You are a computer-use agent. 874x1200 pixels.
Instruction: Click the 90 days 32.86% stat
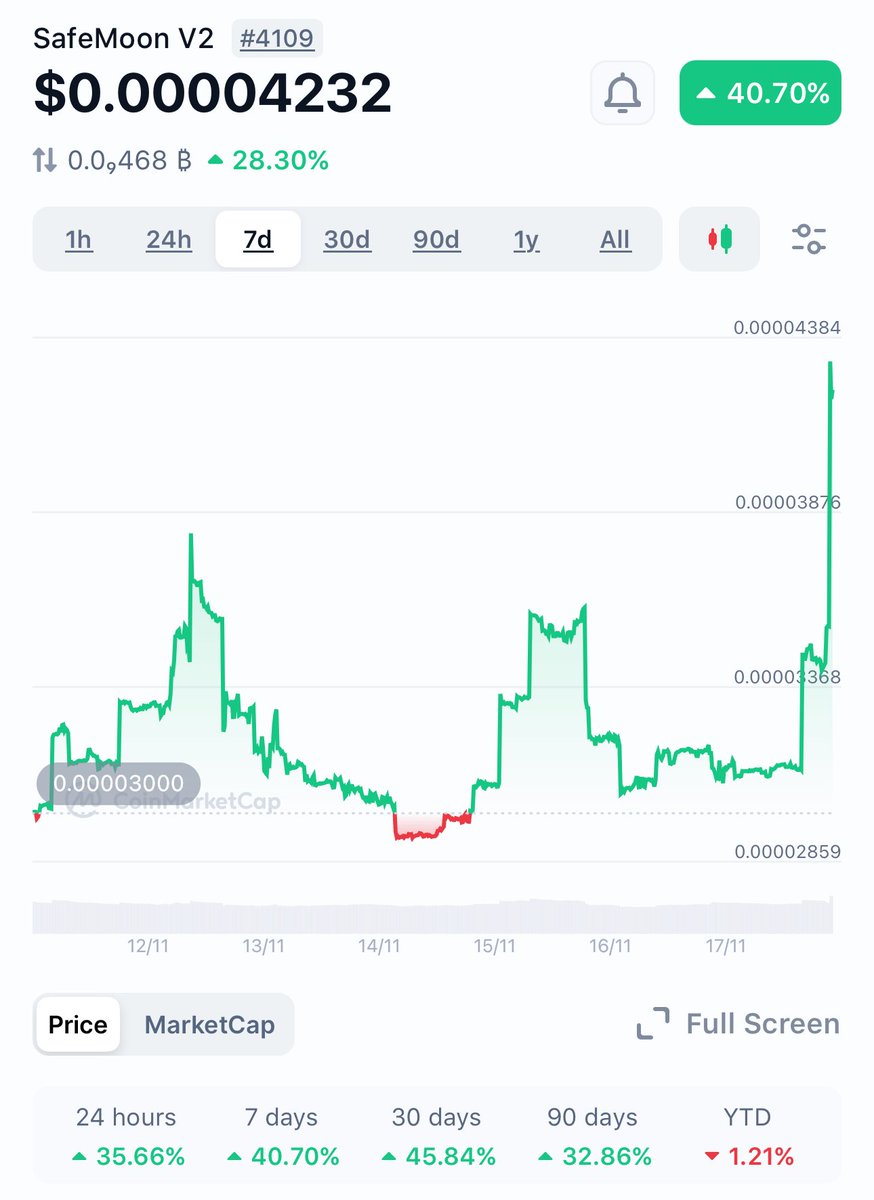tap(593, 1137)
